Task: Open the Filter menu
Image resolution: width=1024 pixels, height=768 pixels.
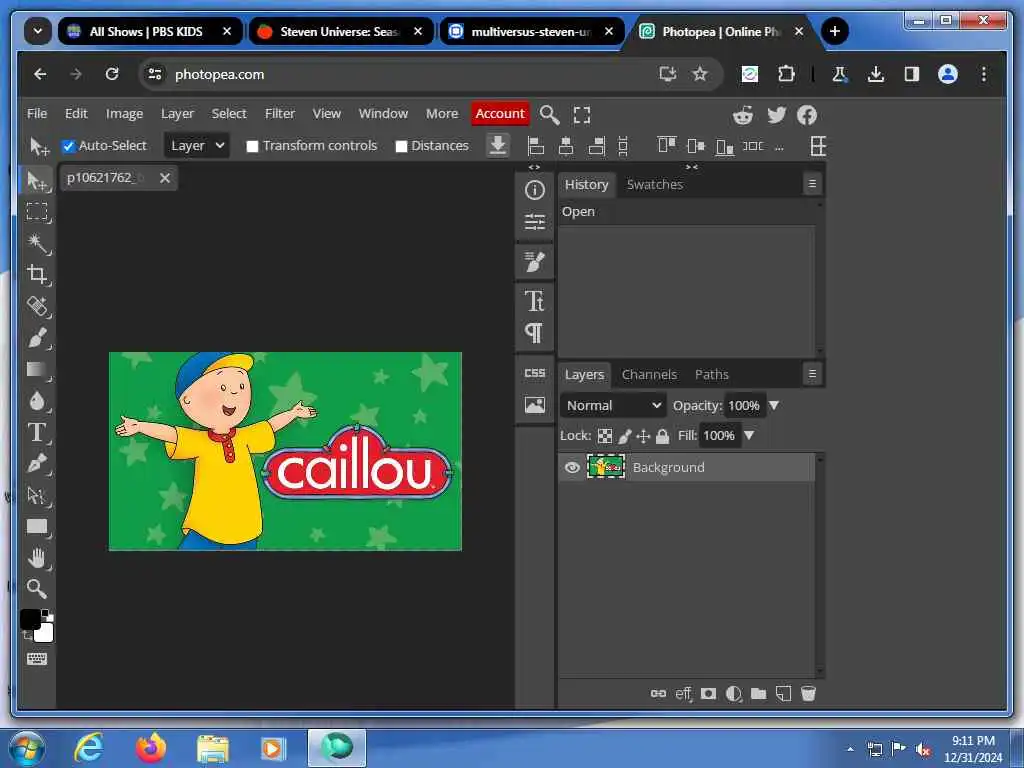Action: 280,114
